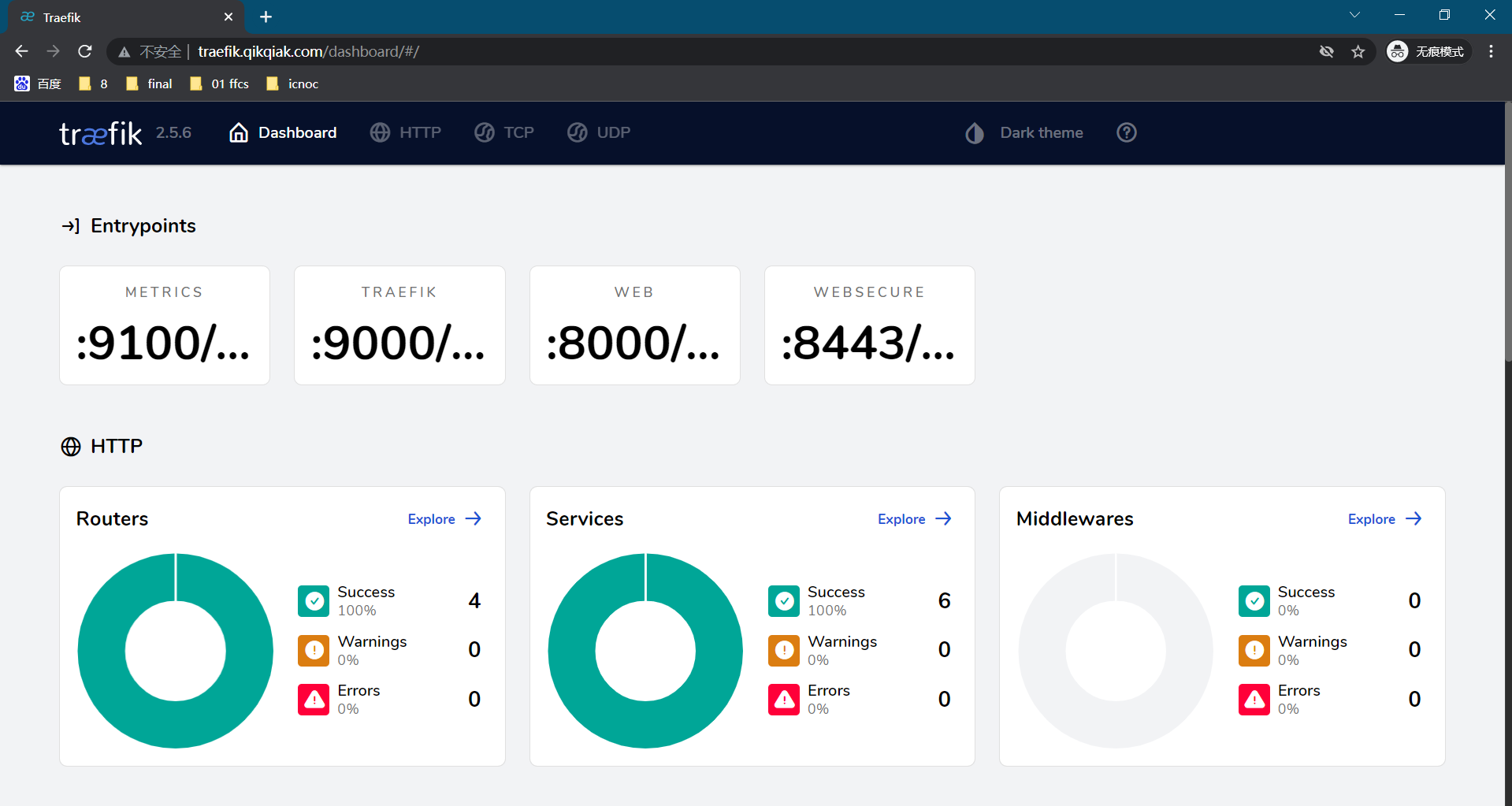Open the help question mark icon

point(1127,132)
